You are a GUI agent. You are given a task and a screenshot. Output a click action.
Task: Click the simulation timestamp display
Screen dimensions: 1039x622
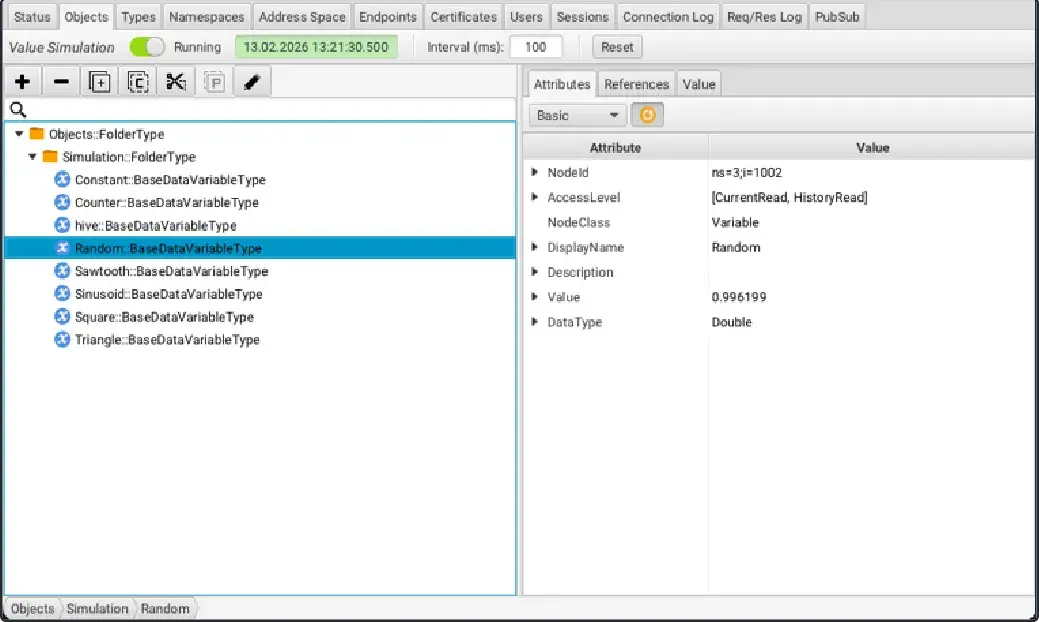(316, 47)
